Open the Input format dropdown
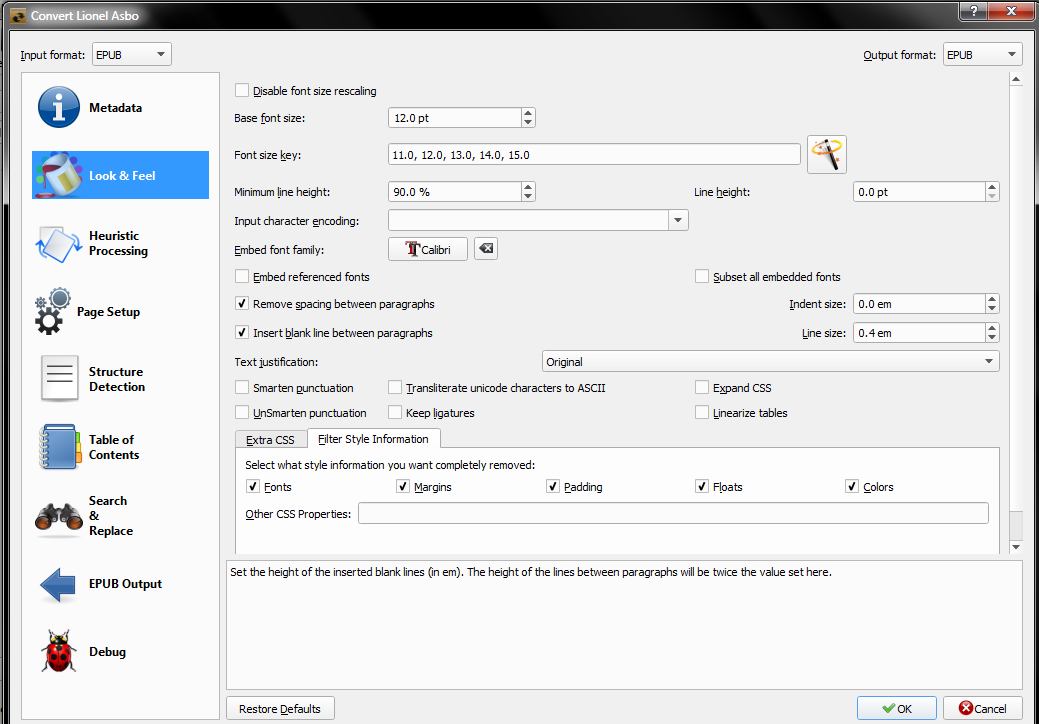This screenshot has height=724, width=1039. 131,54
